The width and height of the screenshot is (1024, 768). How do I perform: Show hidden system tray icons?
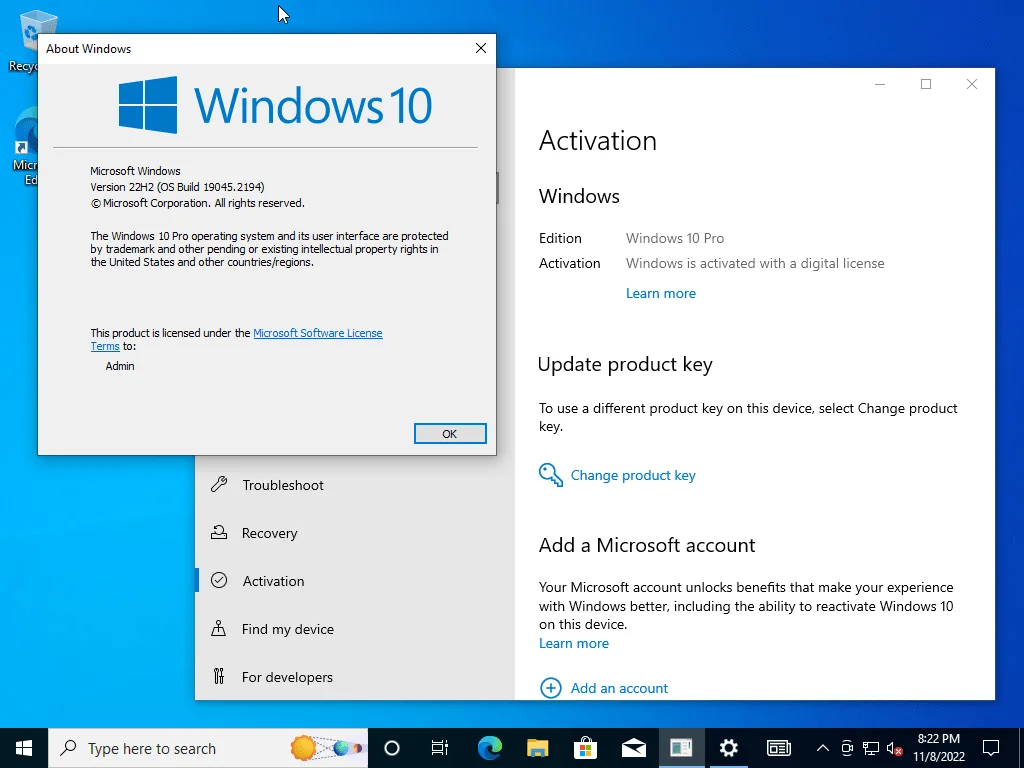click(x=823, y=748)
